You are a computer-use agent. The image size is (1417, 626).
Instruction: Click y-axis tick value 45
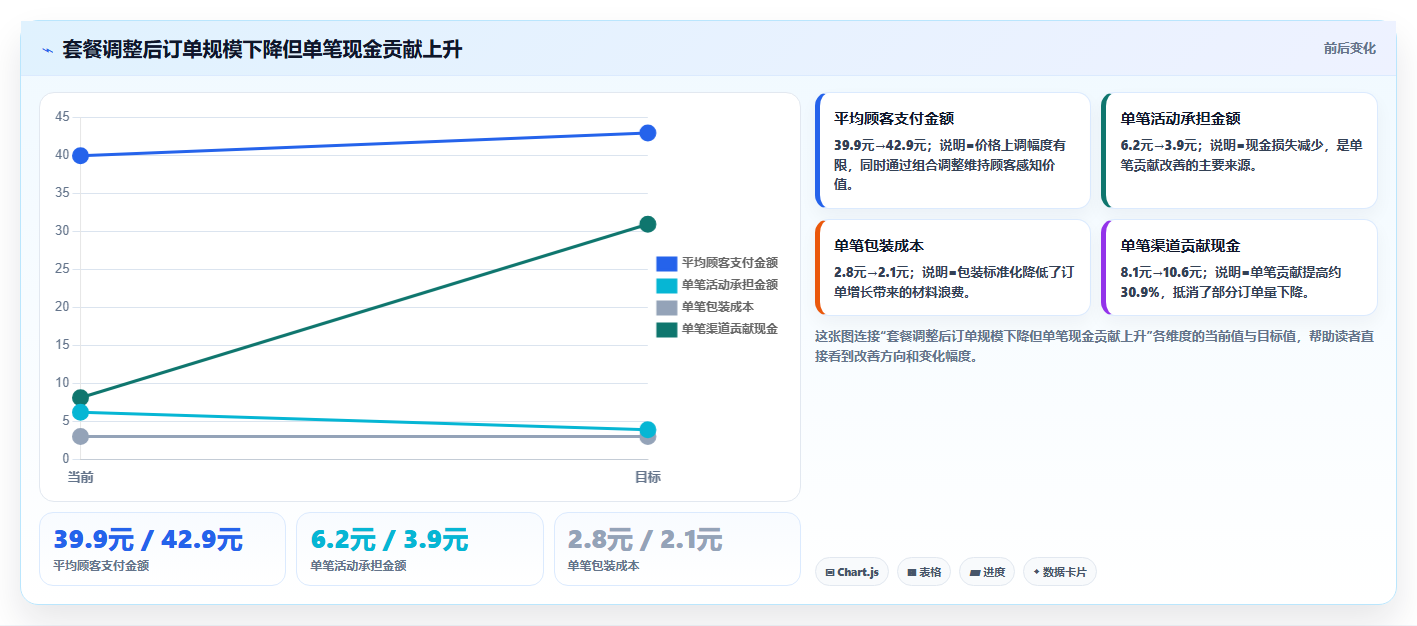point(62,117)
